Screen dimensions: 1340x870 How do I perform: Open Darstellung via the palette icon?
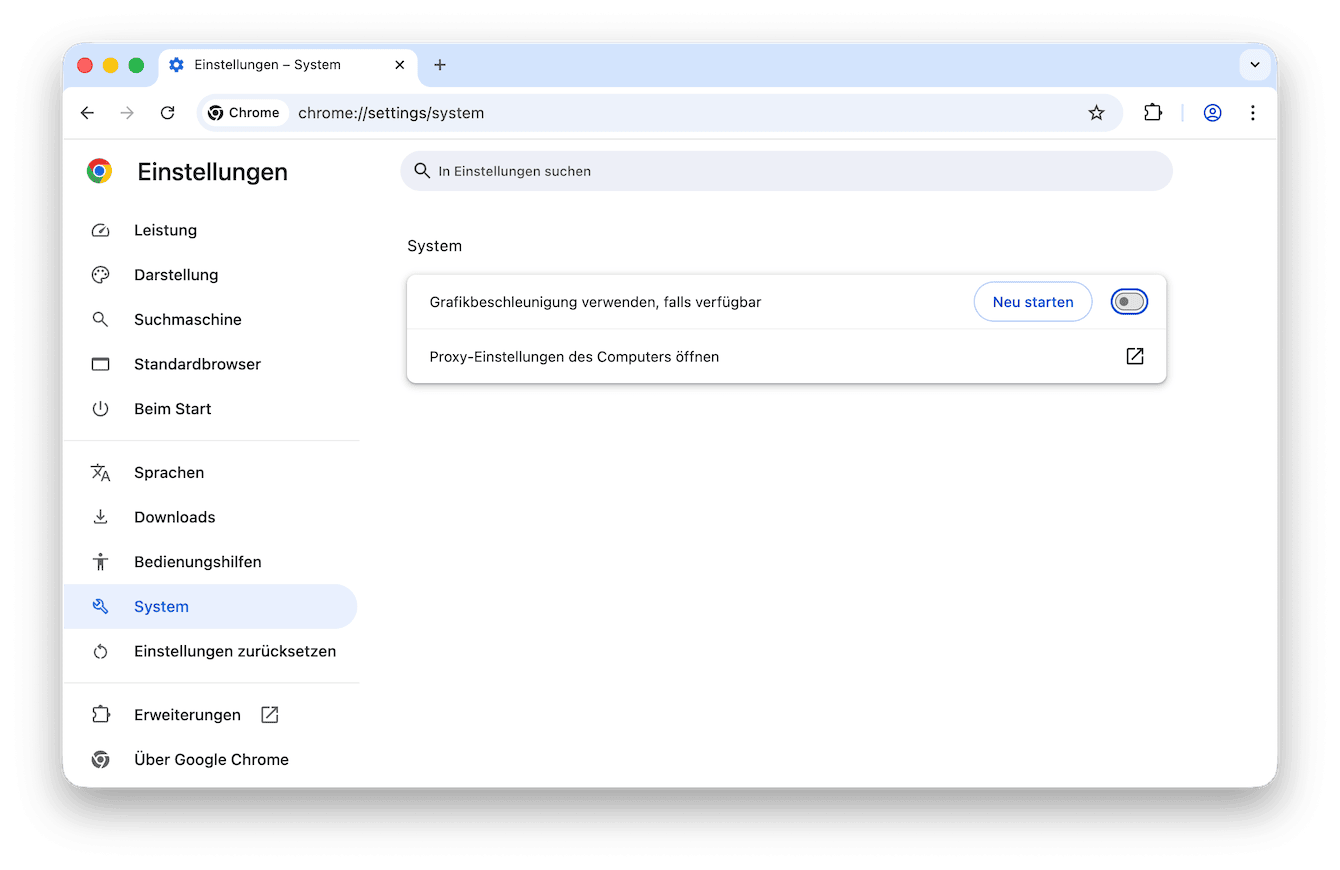click(100, 274)
